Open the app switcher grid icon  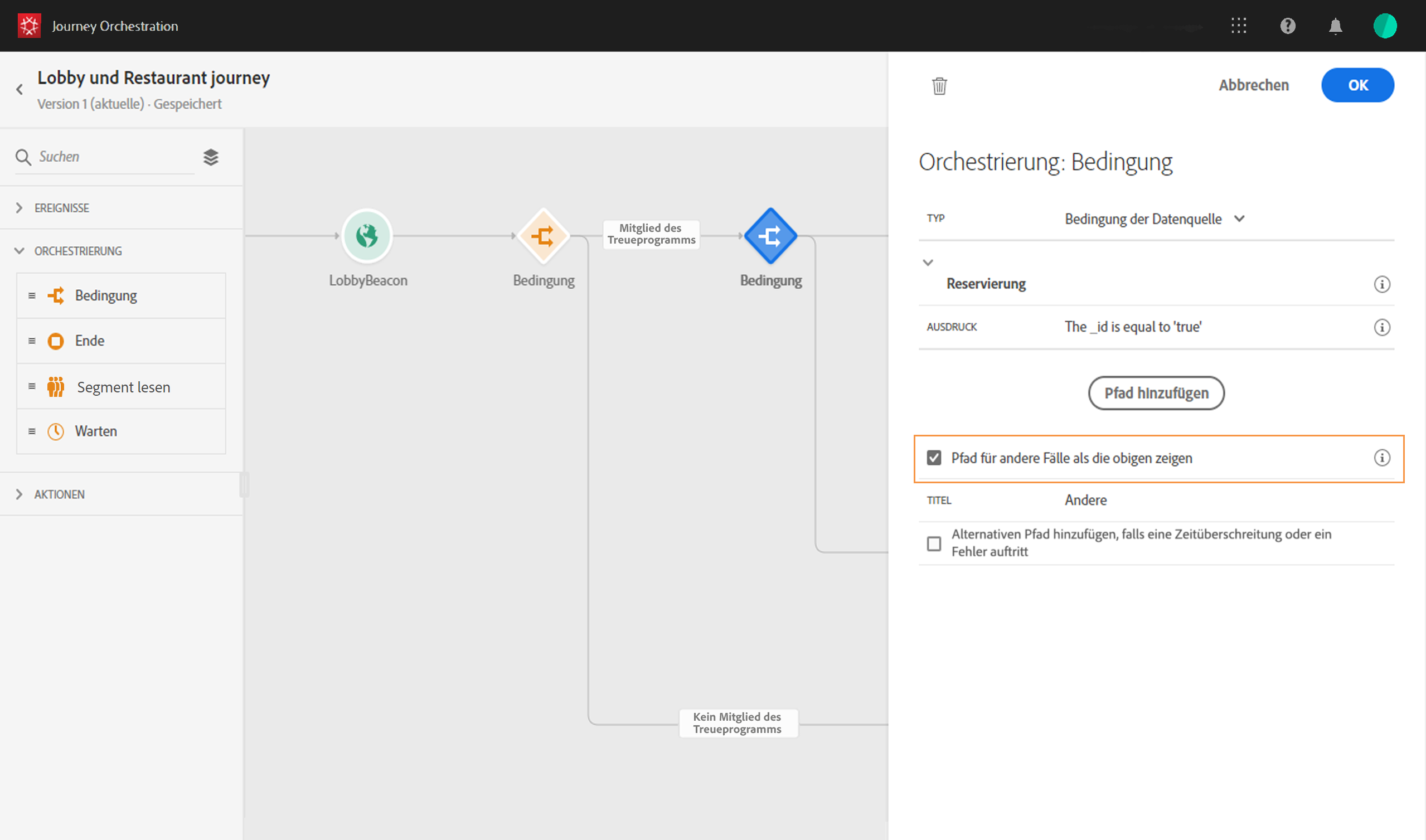coord(1238,26)
